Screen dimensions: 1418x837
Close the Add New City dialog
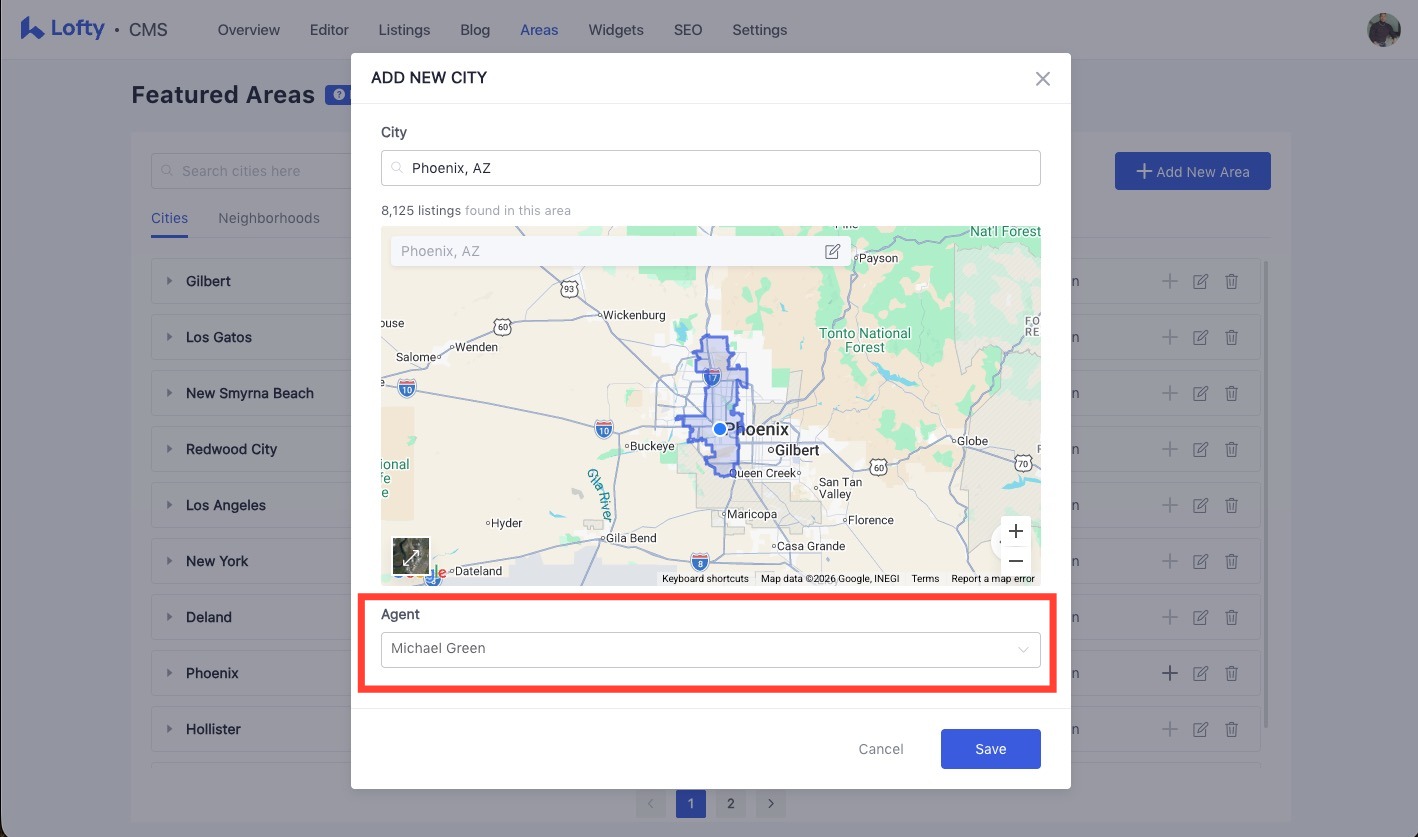1042,79
